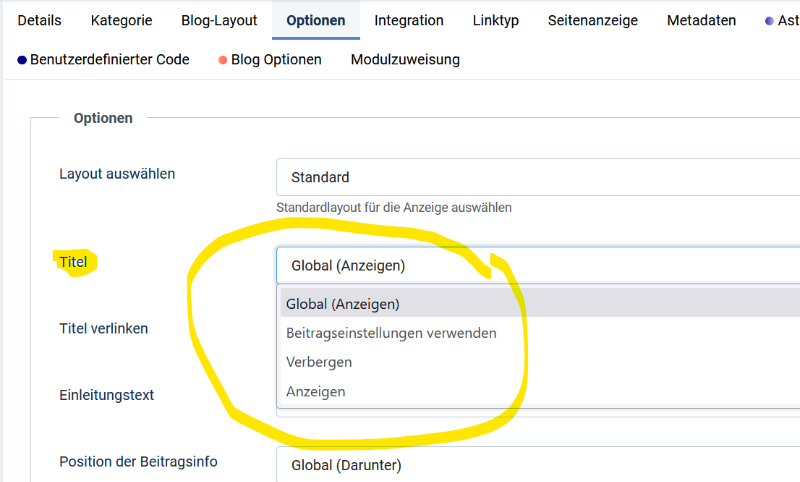
Task: Switch to Seitenanzeige tab
Action: [593, 20]
